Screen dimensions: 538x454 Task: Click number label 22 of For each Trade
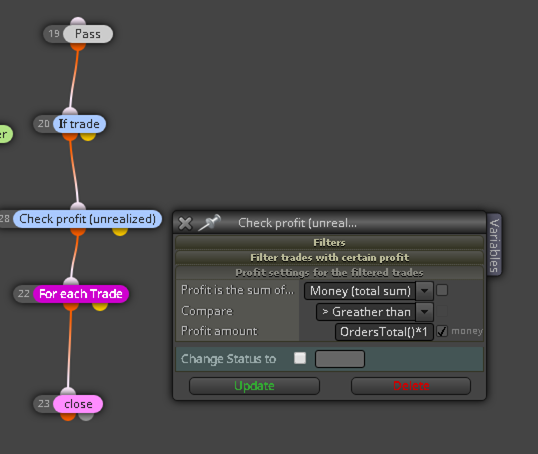pyautogui.click(x=24, y=294)
